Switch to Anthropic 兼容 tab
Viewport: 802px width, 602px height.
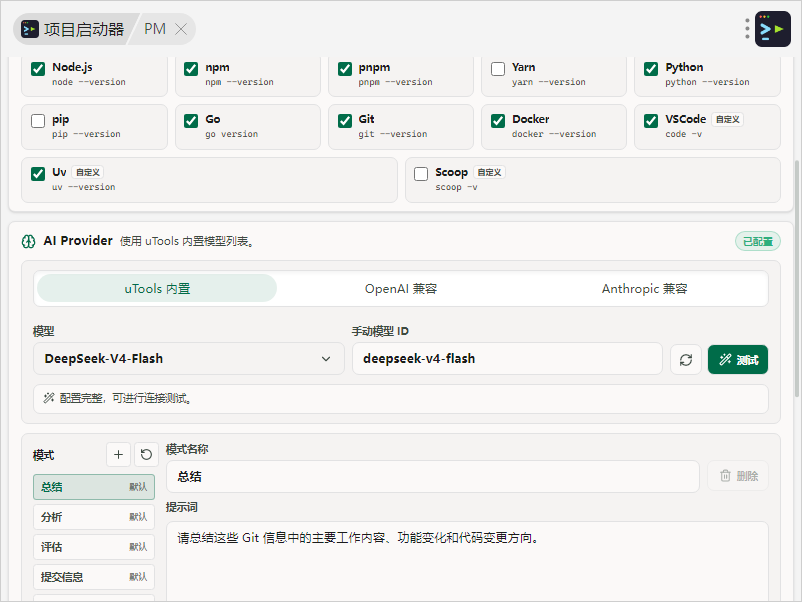pyautogui.click(x=644, y=288)
